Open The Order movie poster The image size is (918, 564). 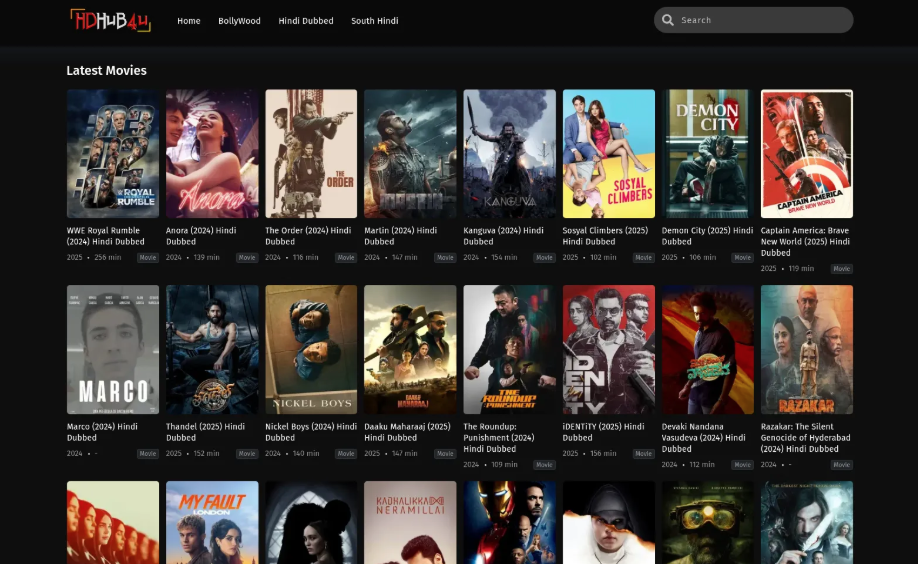311,153
